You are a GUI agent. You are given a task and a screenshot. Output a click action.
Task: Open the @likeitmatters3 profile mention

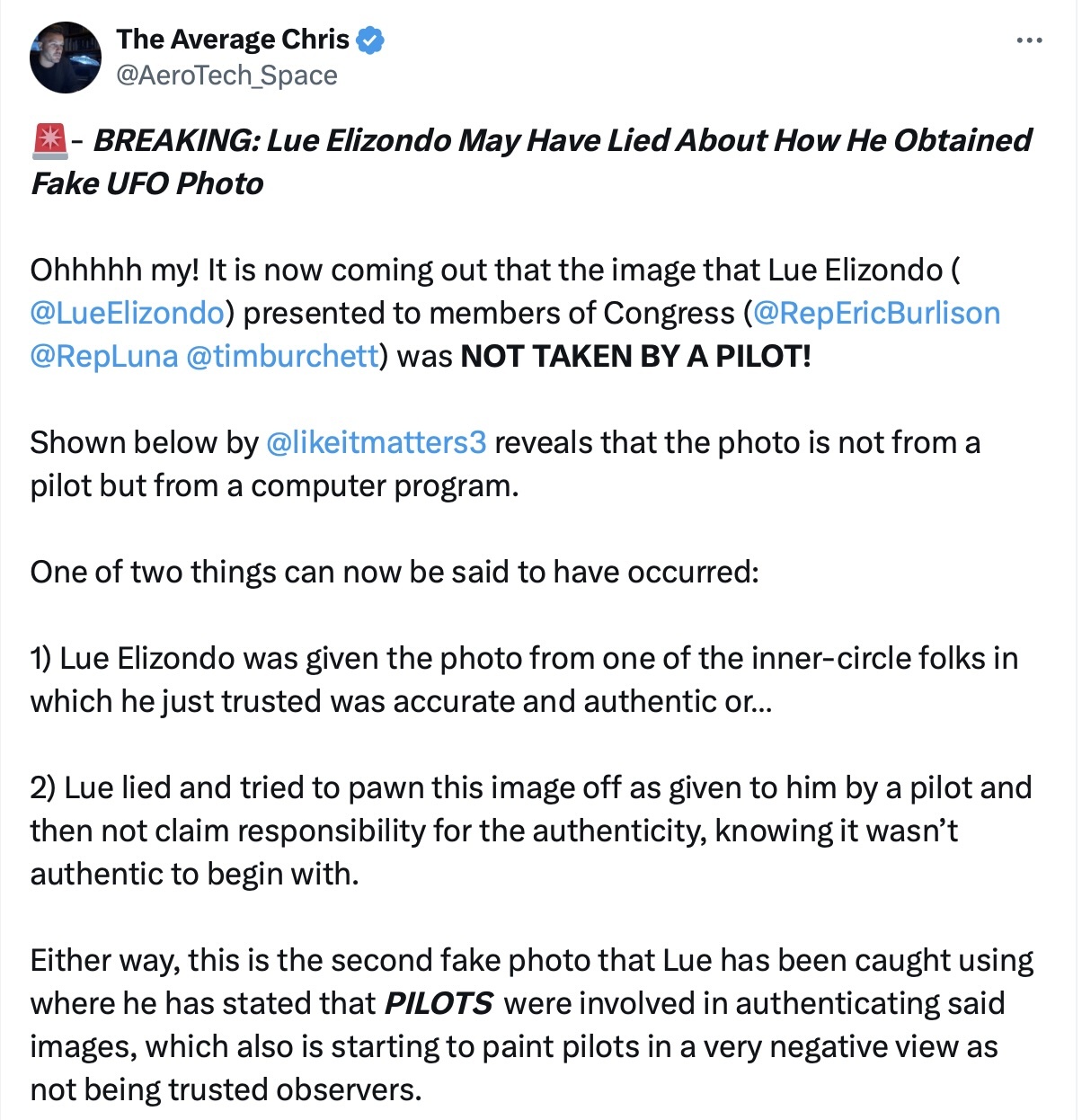pos(377,442)
